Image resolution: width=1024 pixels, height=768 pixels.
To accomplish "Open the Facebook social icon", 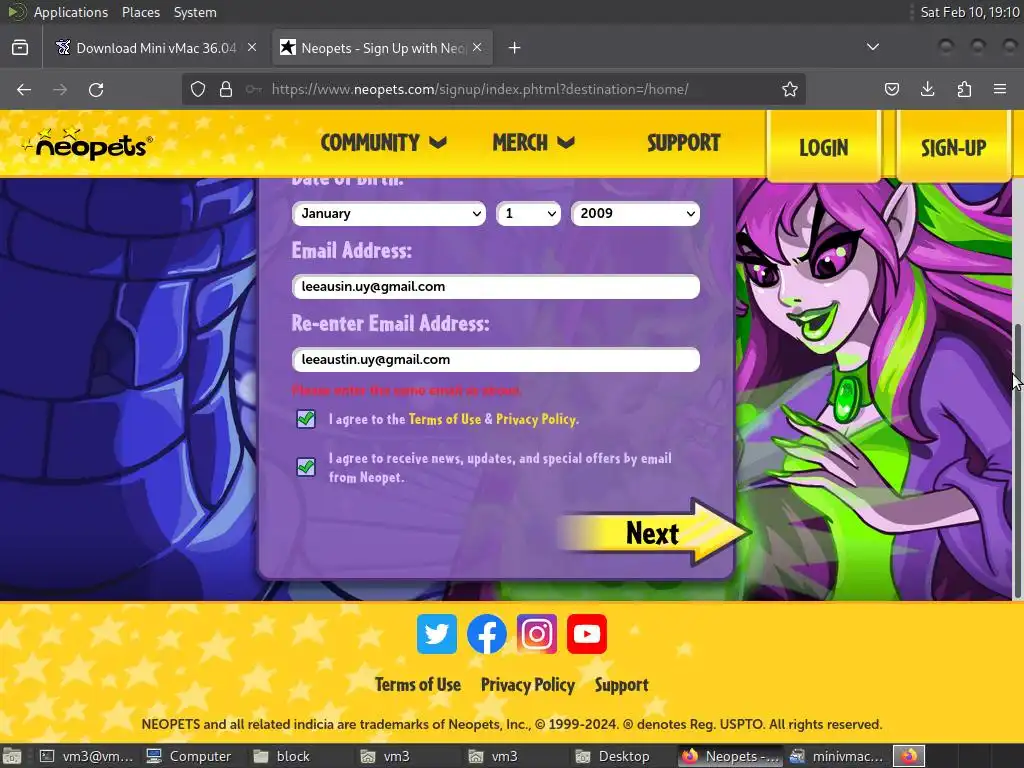I will (x=487, y=633).
